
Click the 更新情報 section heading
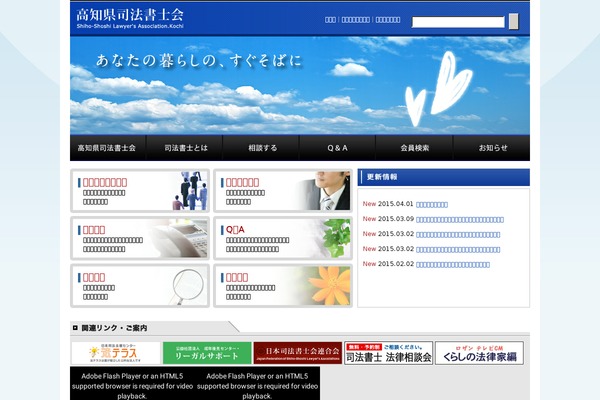pos(444,177)
